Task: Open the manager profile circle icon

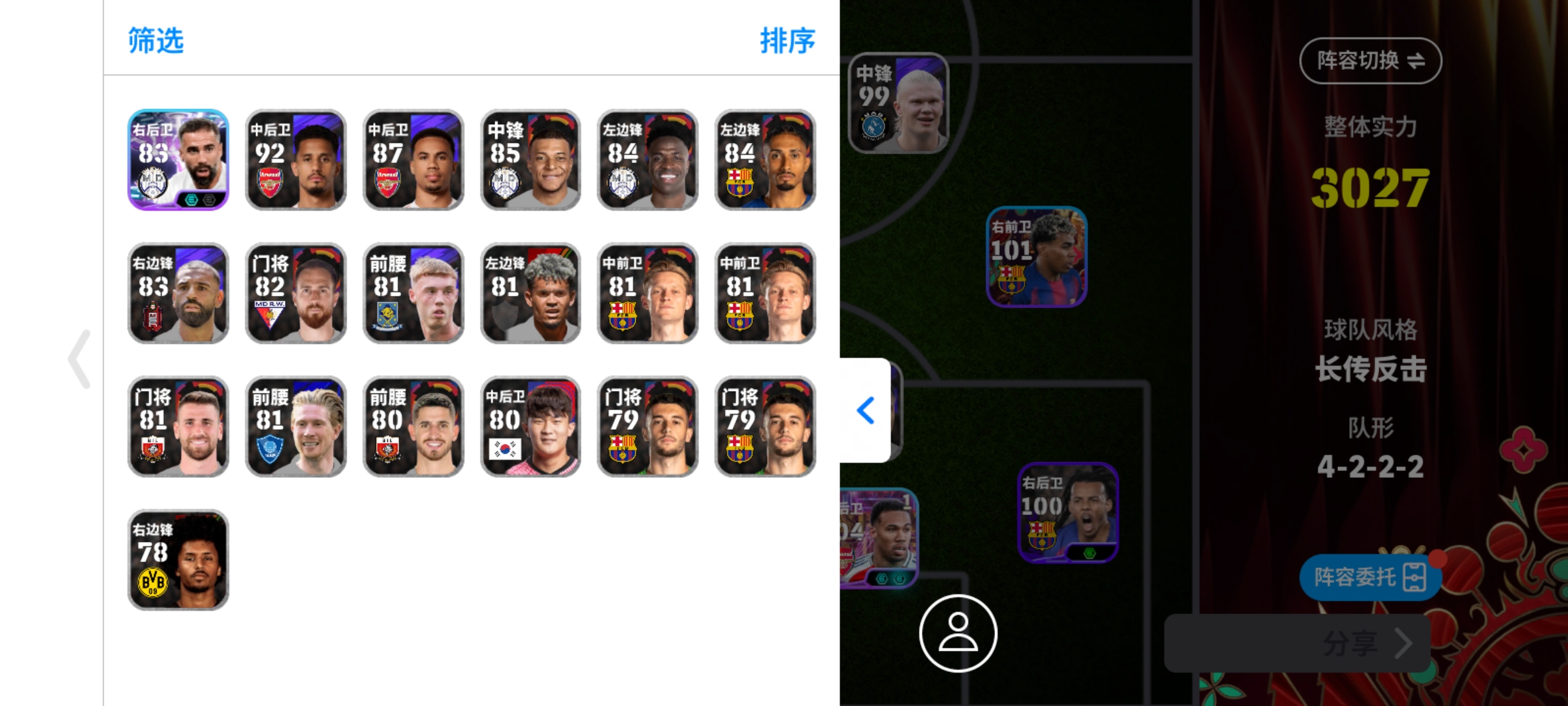Action: [958, 633]
